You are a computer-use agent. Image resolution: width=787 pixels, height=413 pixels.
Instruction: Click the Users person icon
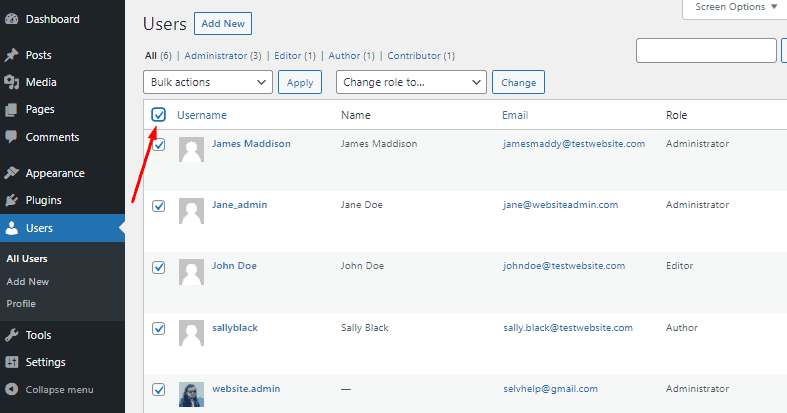point(11,228)
